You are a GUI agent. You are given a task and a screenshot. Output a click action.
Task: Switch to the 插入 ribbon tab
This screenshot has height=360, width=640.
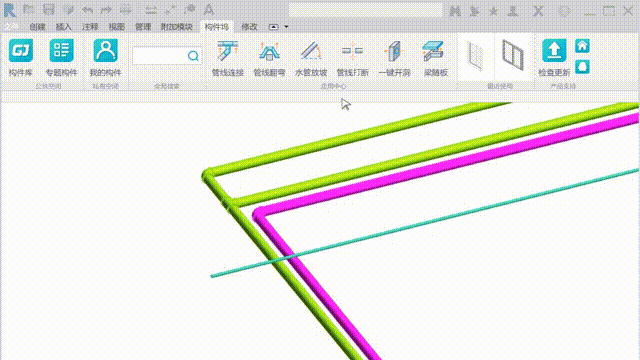[x=63, y=27]
